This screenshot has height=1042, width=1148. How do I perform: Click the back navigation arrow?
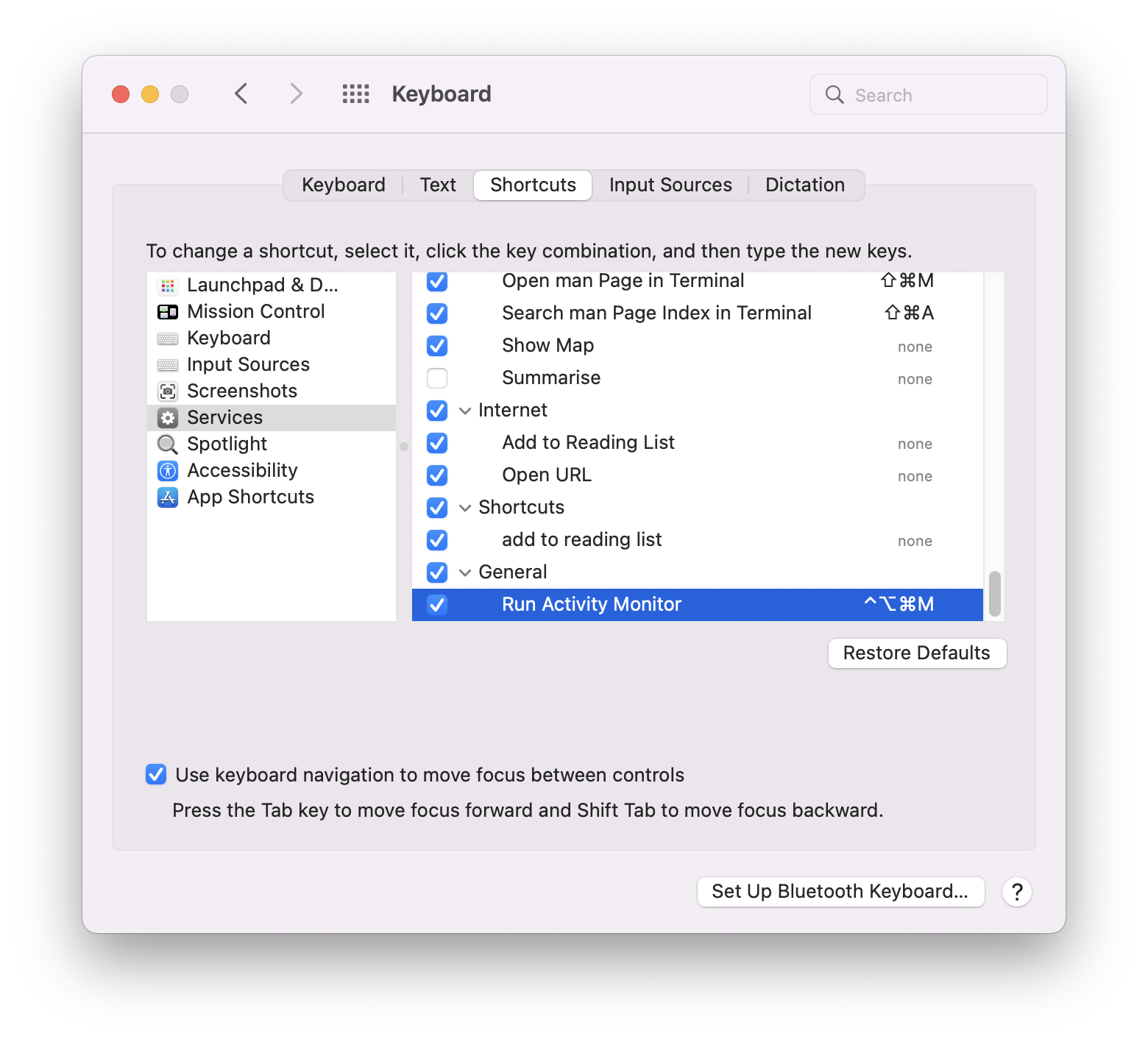pos(241,93)
